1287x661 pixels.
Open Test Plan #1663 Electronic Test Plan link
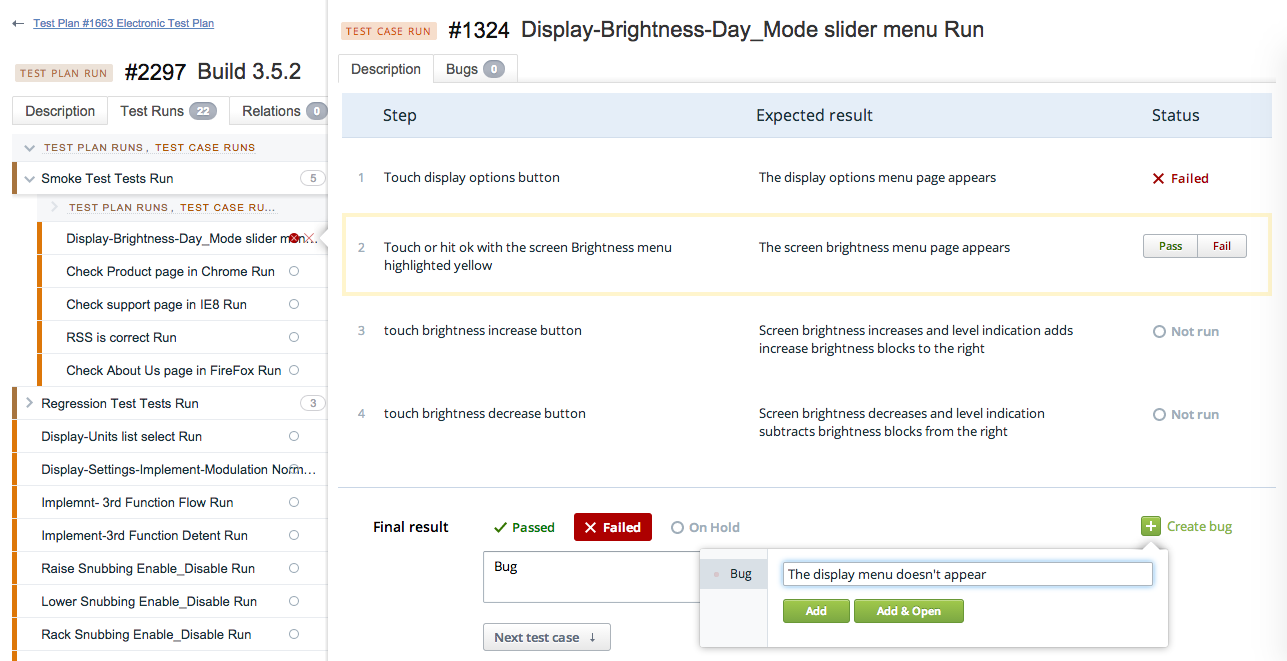123,23
